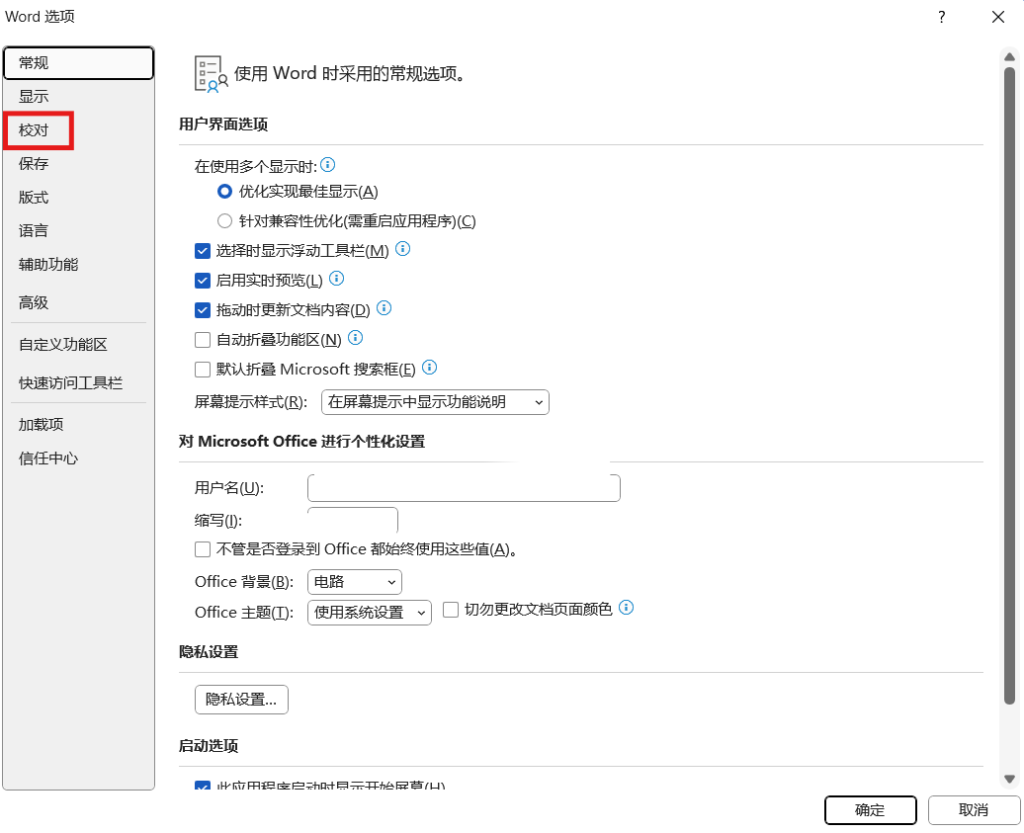The width and height of the screenshot is (1024, 833).
Task: Click info icon next to 选择时显示浮动工具栏
Action: pyautogui.click(x=404, y=249)
